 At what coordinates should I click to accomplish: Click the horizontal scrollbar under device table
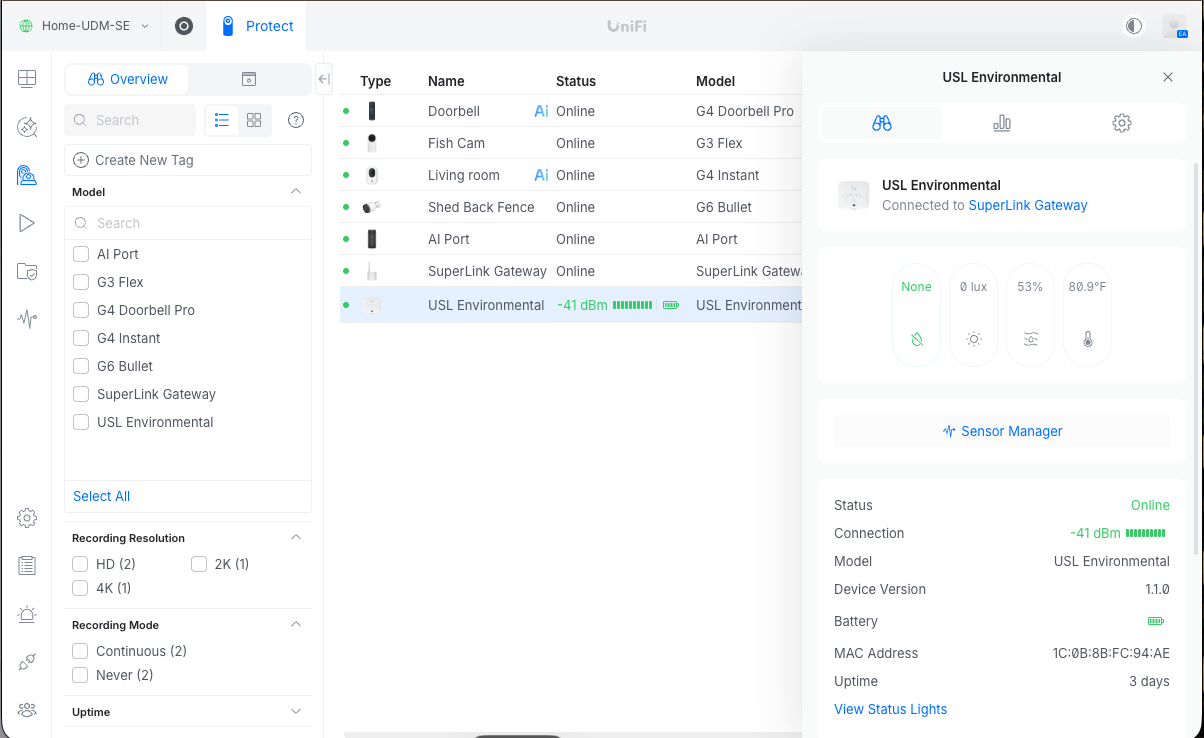[517, 735]
